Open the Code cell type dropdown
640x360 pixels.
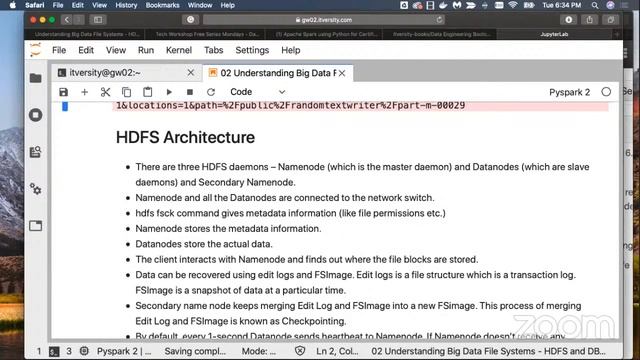coord(257,92)
